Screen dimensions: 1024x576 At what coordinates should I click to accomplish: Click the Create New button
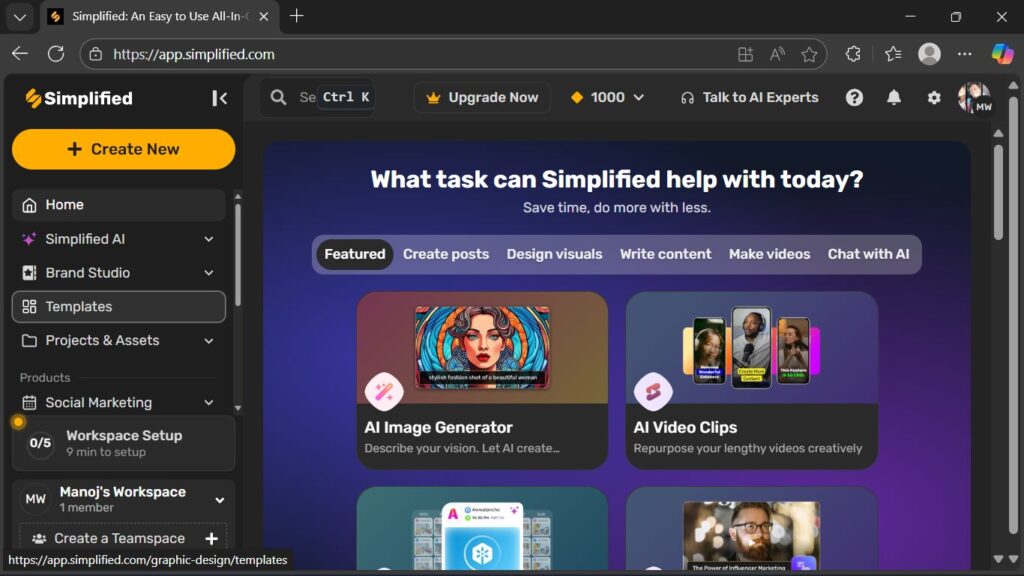(123, 149)
